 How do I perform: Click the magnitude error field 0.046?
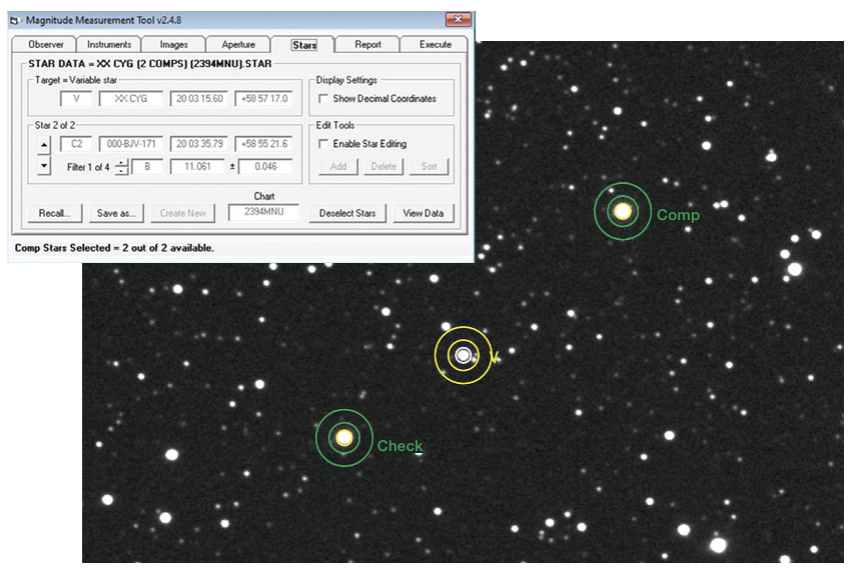(265, 166)
